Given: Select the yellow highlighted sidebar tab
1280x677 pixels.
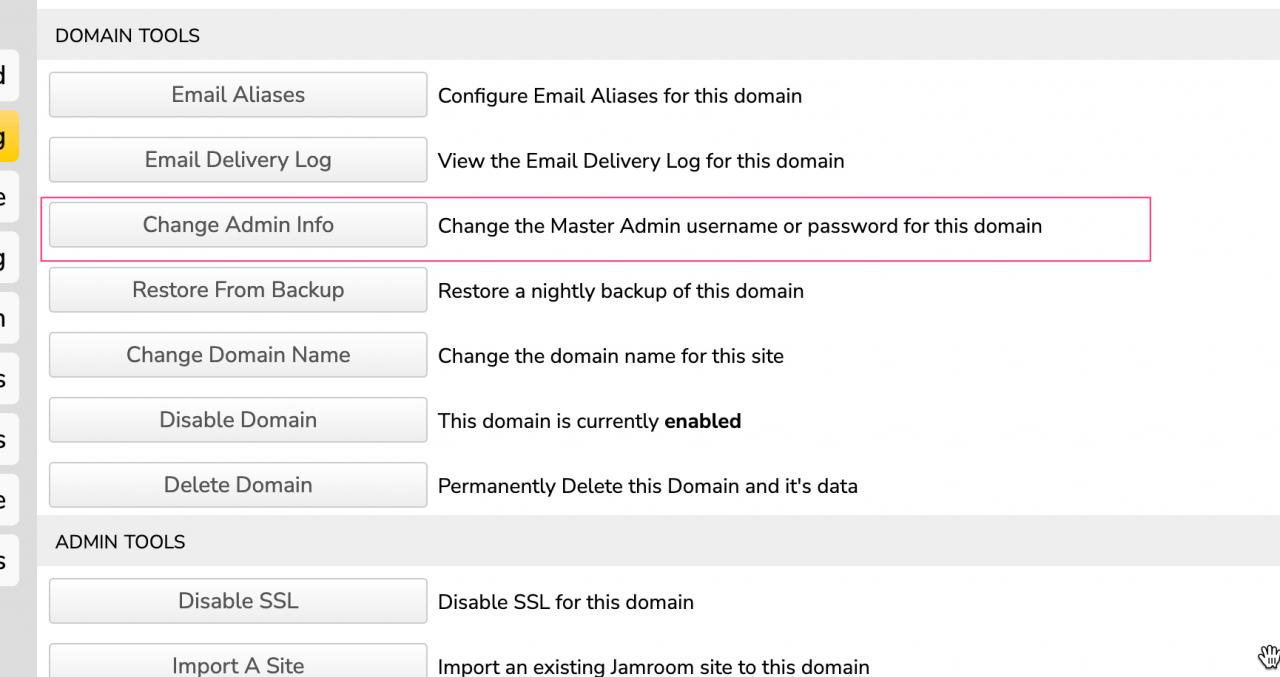Looking at the screenshot, I should [7, 137].
